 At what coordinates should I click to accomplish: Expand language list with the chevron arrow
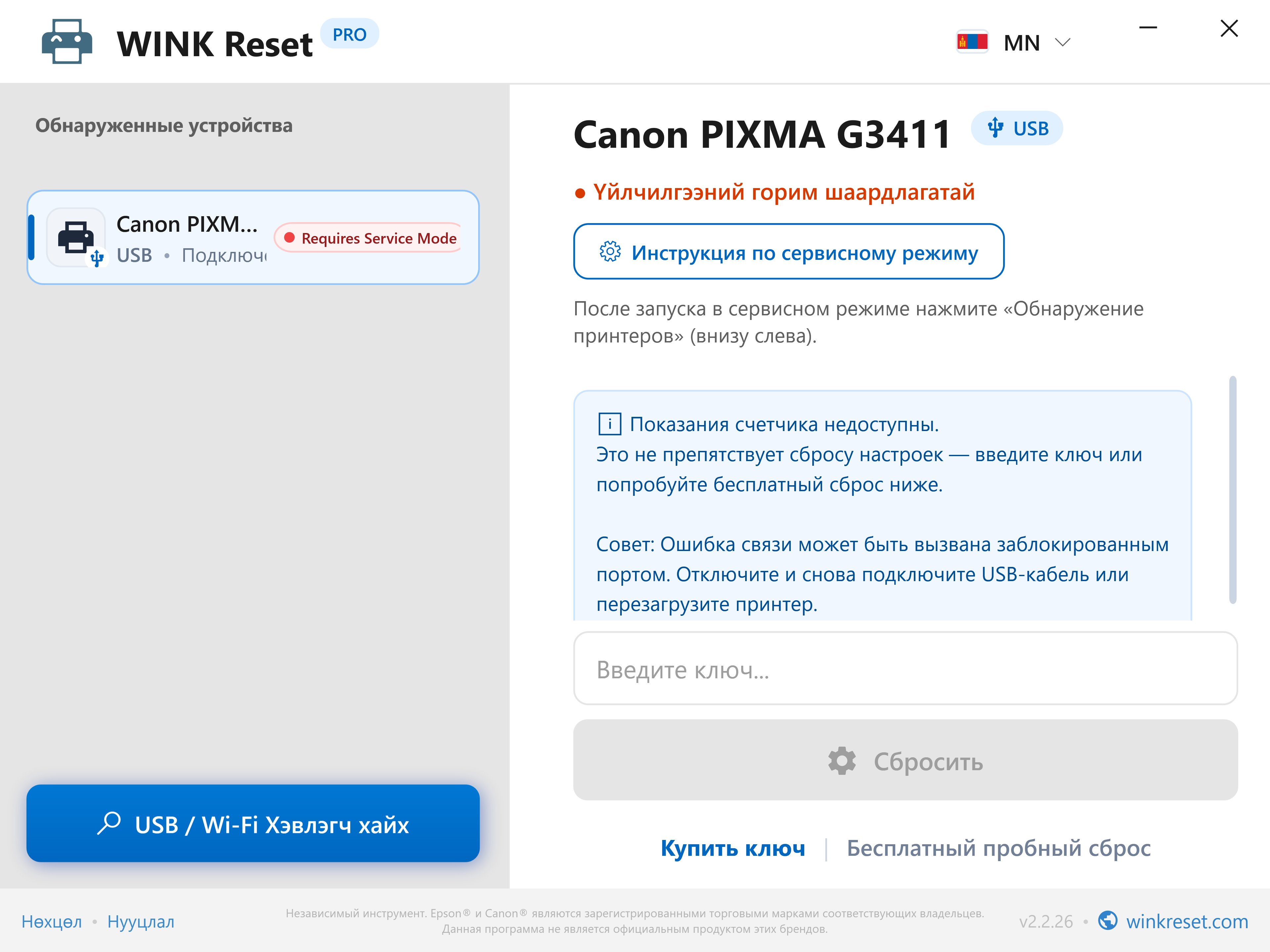1063,42
